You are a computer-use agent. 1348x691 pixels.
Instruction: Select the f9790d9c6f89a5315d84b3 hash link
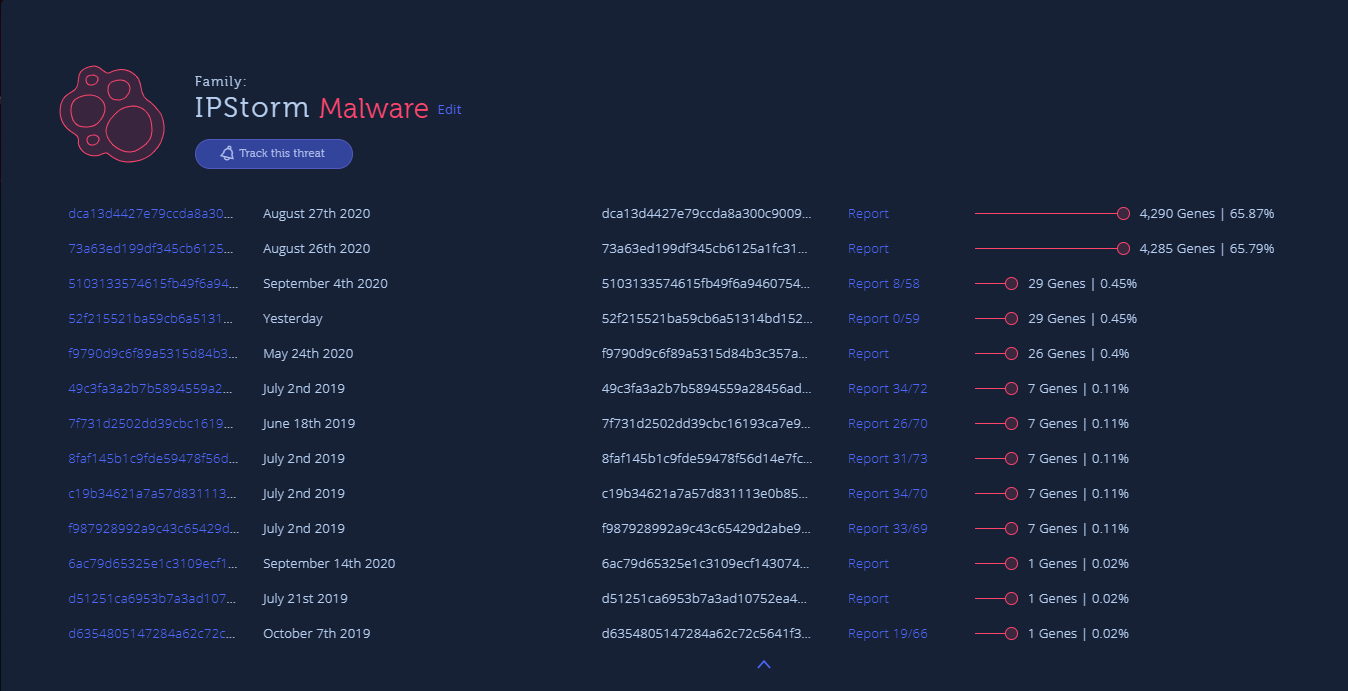152,354
